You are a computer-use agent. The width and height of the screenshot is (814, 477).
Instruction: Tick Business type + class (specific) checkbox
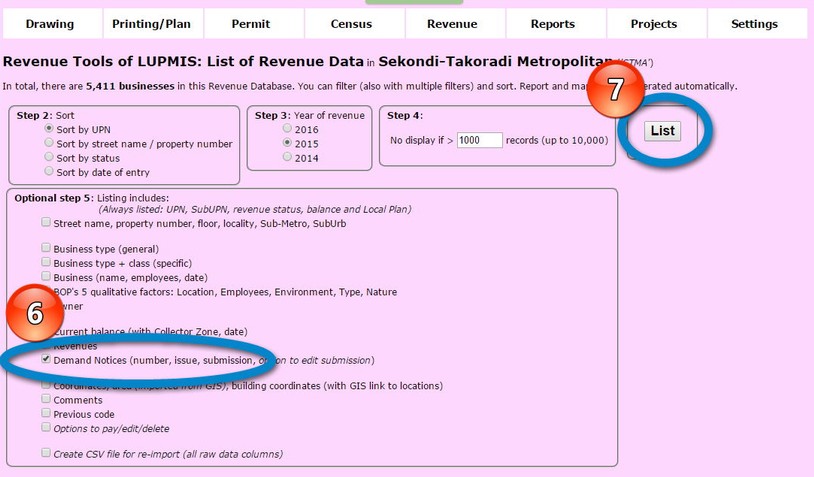[46, 262]
